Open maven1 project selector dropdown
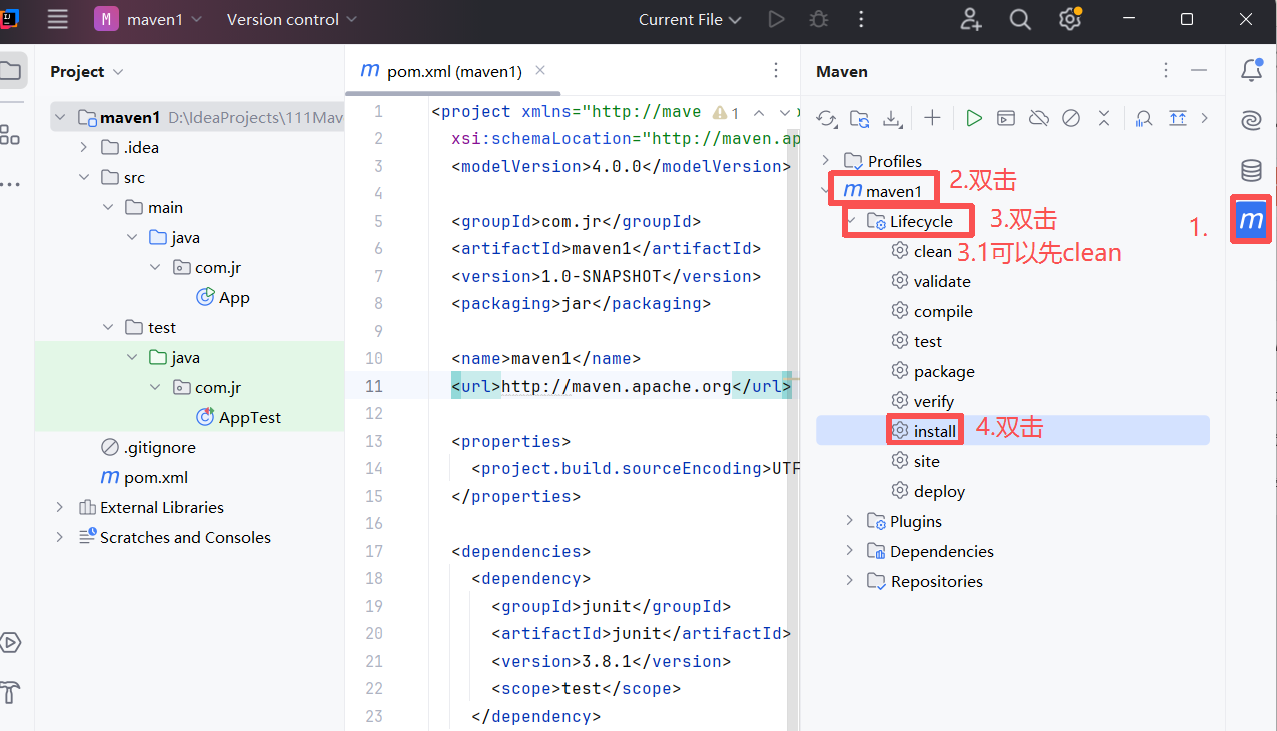Image resolution: width=1277 pixels, height=731 pixels. click(148, 19)
